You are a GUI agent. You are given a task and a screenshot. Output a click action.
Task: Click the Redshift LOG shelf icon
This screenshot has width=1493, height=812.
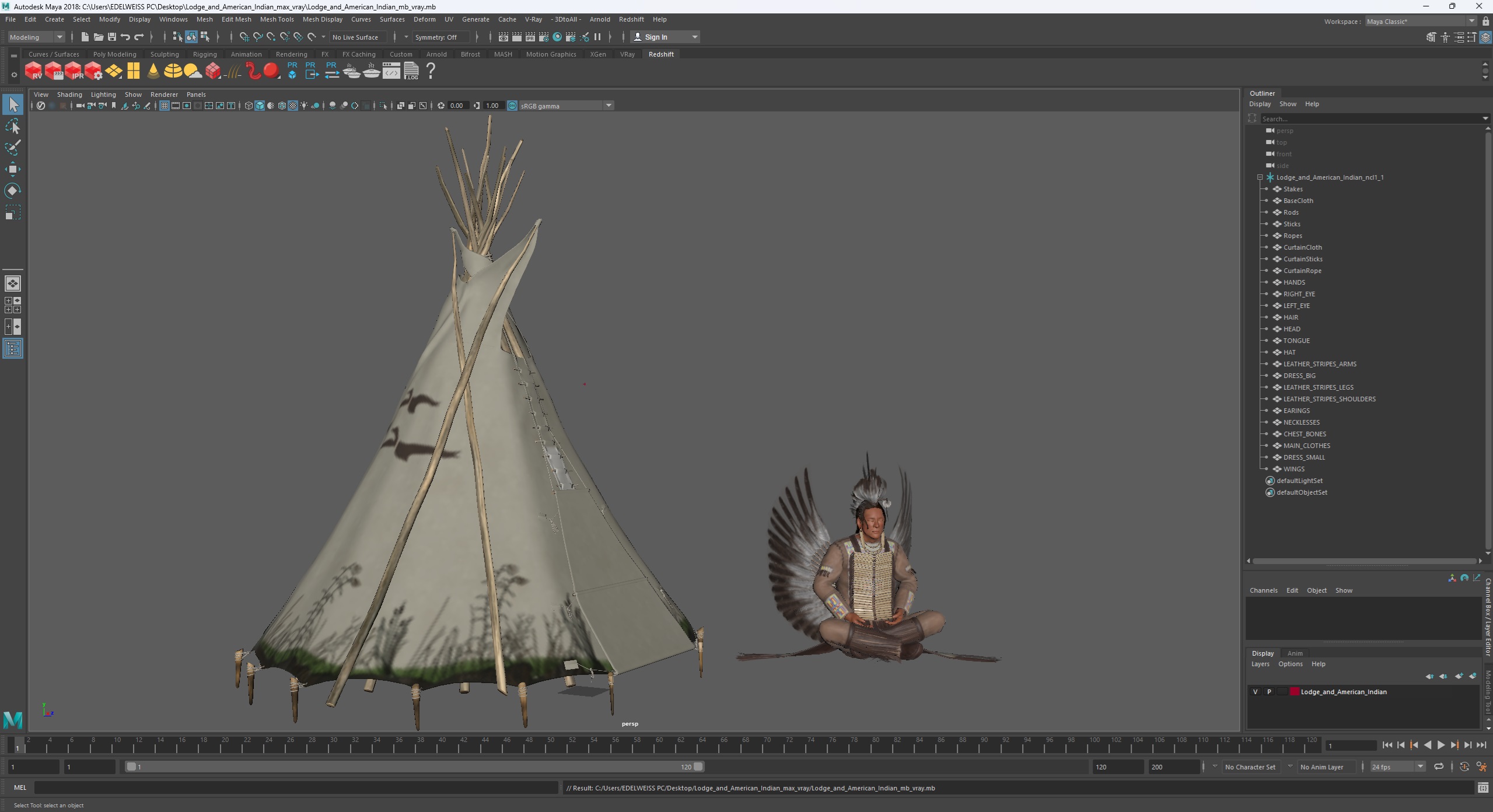(x=411, y=71)
